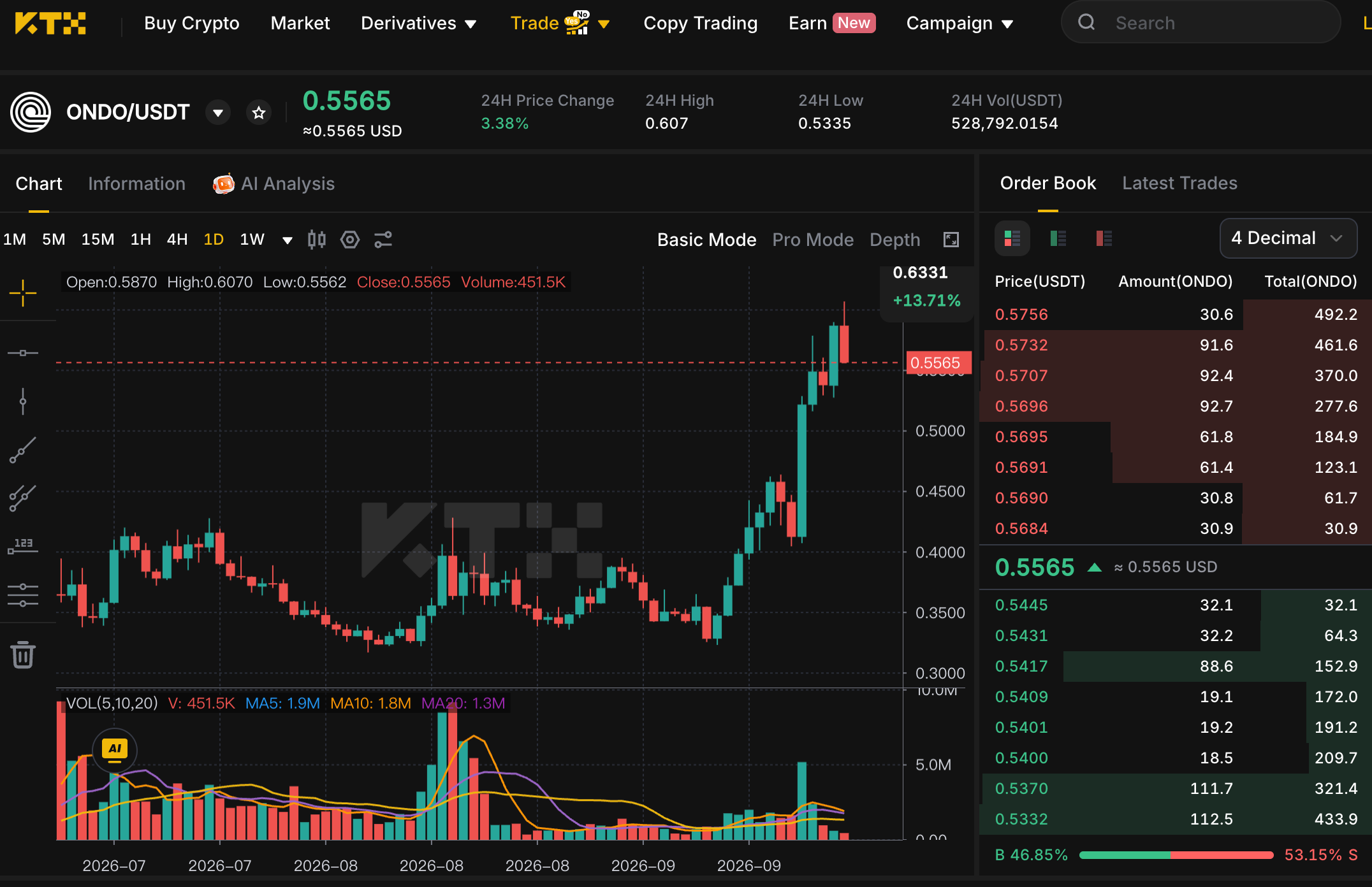Click the AI badge on volume chart
Image resolution: width=1372 pixels, height=887 pixels.
point(115,750)
